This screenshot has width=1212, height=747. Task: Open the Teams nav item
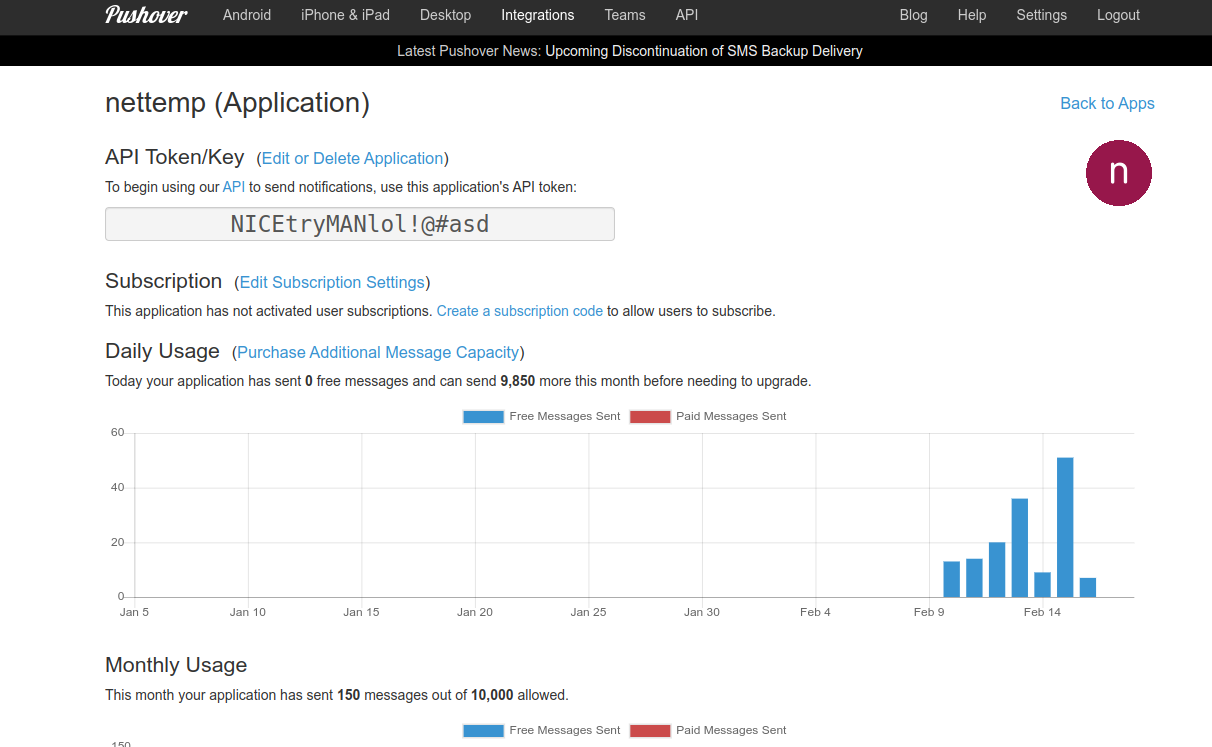tap(625, 15)
